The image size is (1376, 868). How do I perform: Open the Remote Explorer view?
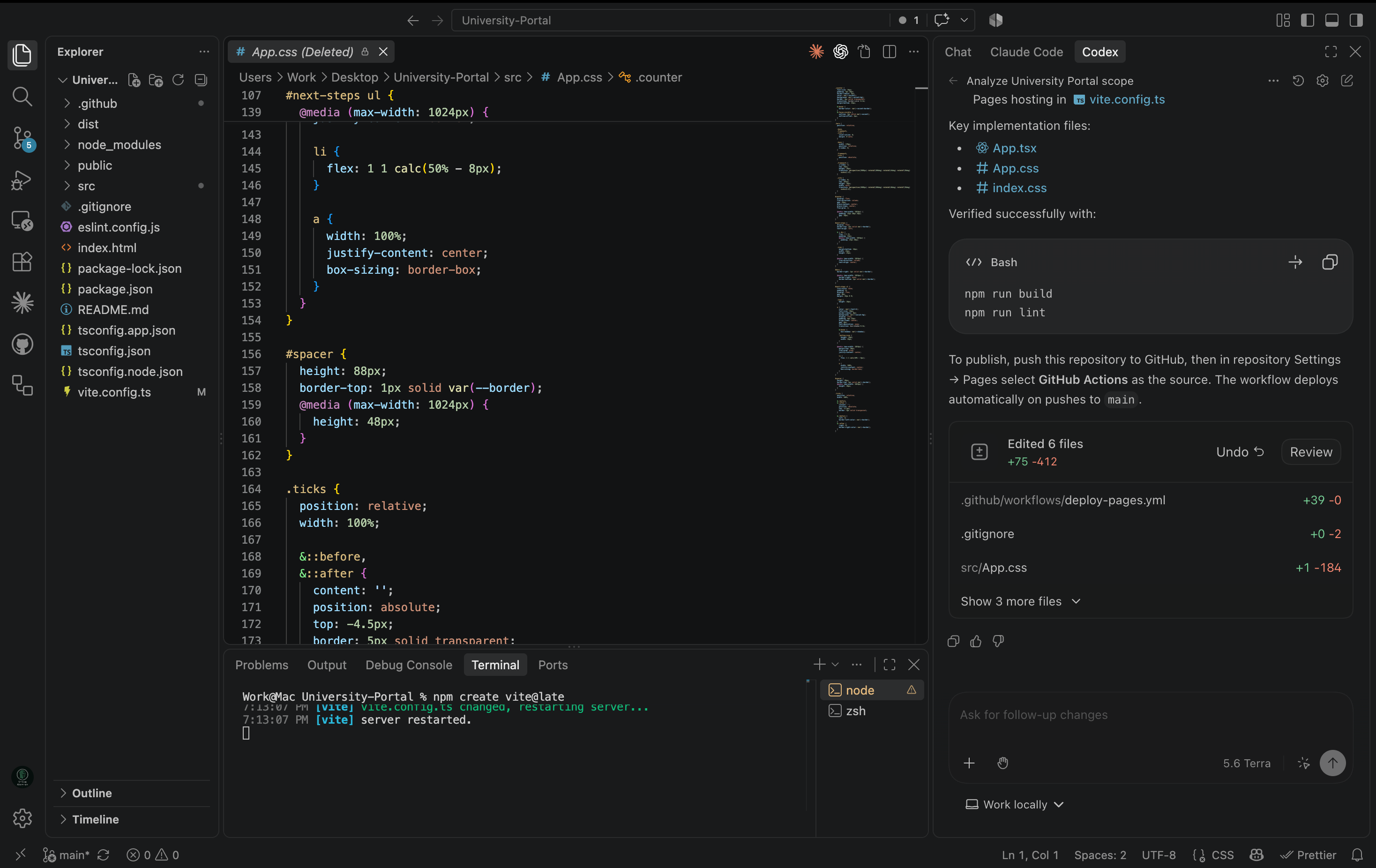tap(22, 221)
